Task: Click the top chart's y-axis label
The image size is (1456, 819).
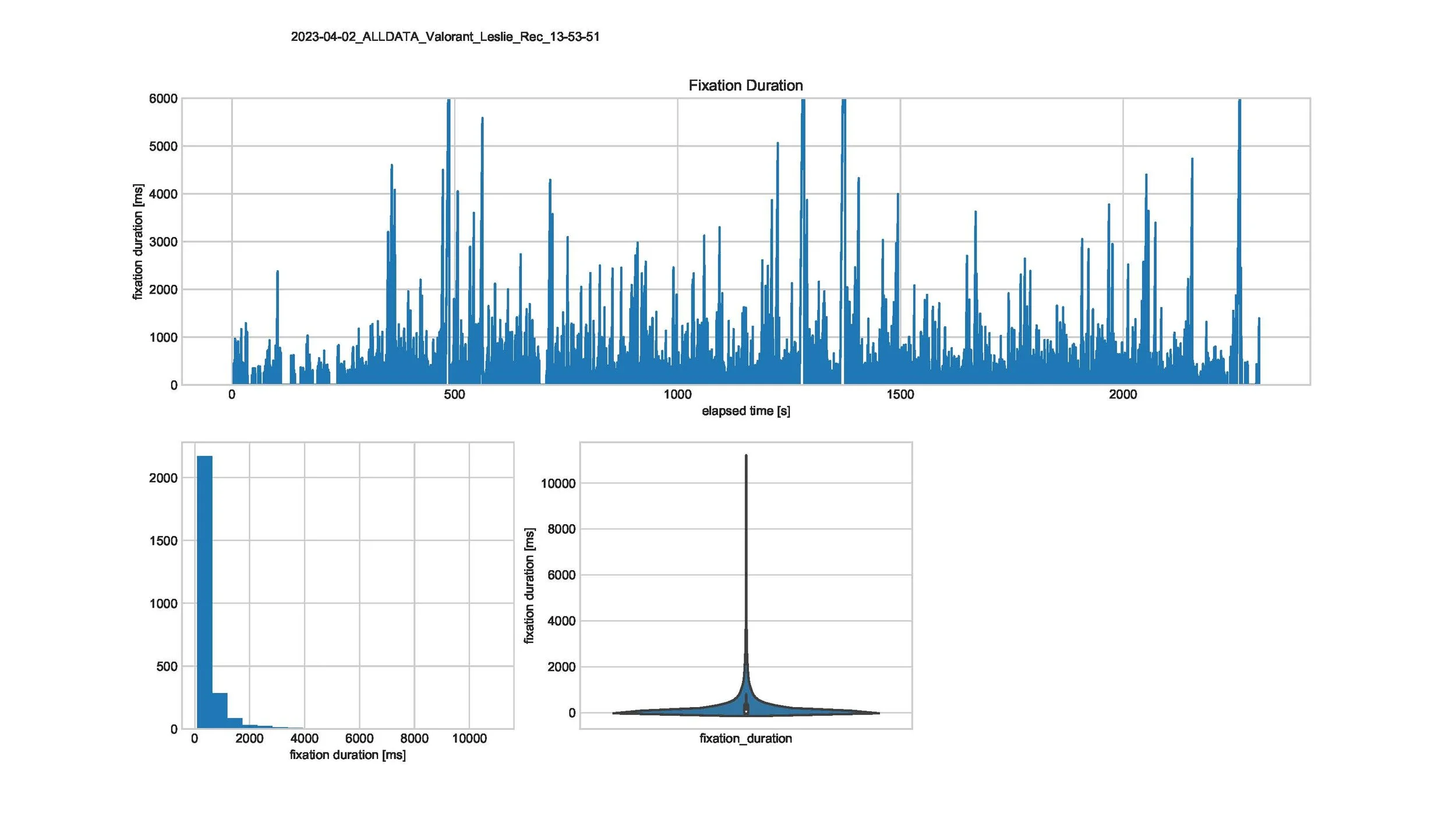Action: coord(137,242)
